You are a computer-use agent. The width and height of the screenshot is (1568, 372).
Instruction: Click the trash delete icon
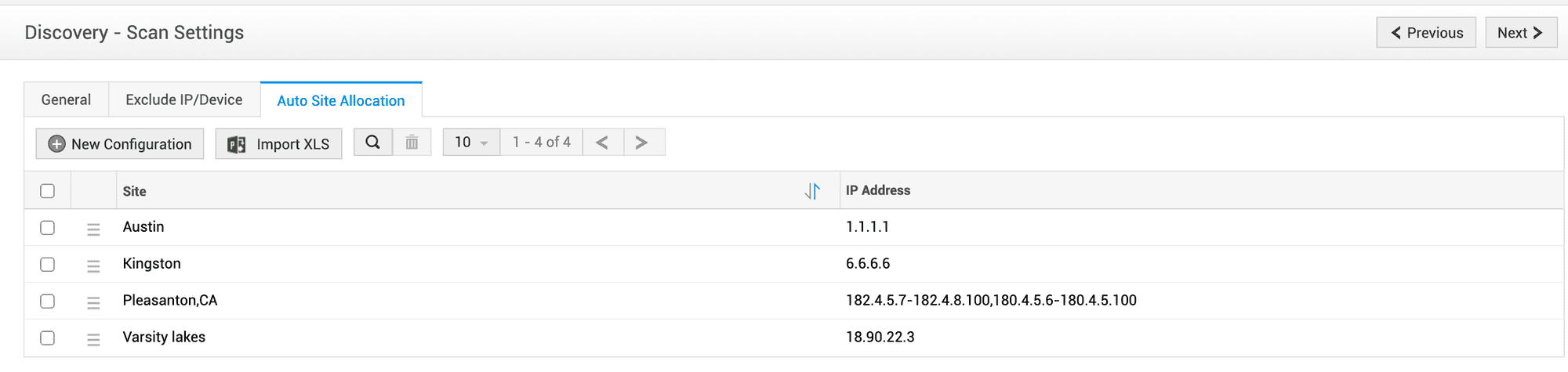tap(412, 143)
